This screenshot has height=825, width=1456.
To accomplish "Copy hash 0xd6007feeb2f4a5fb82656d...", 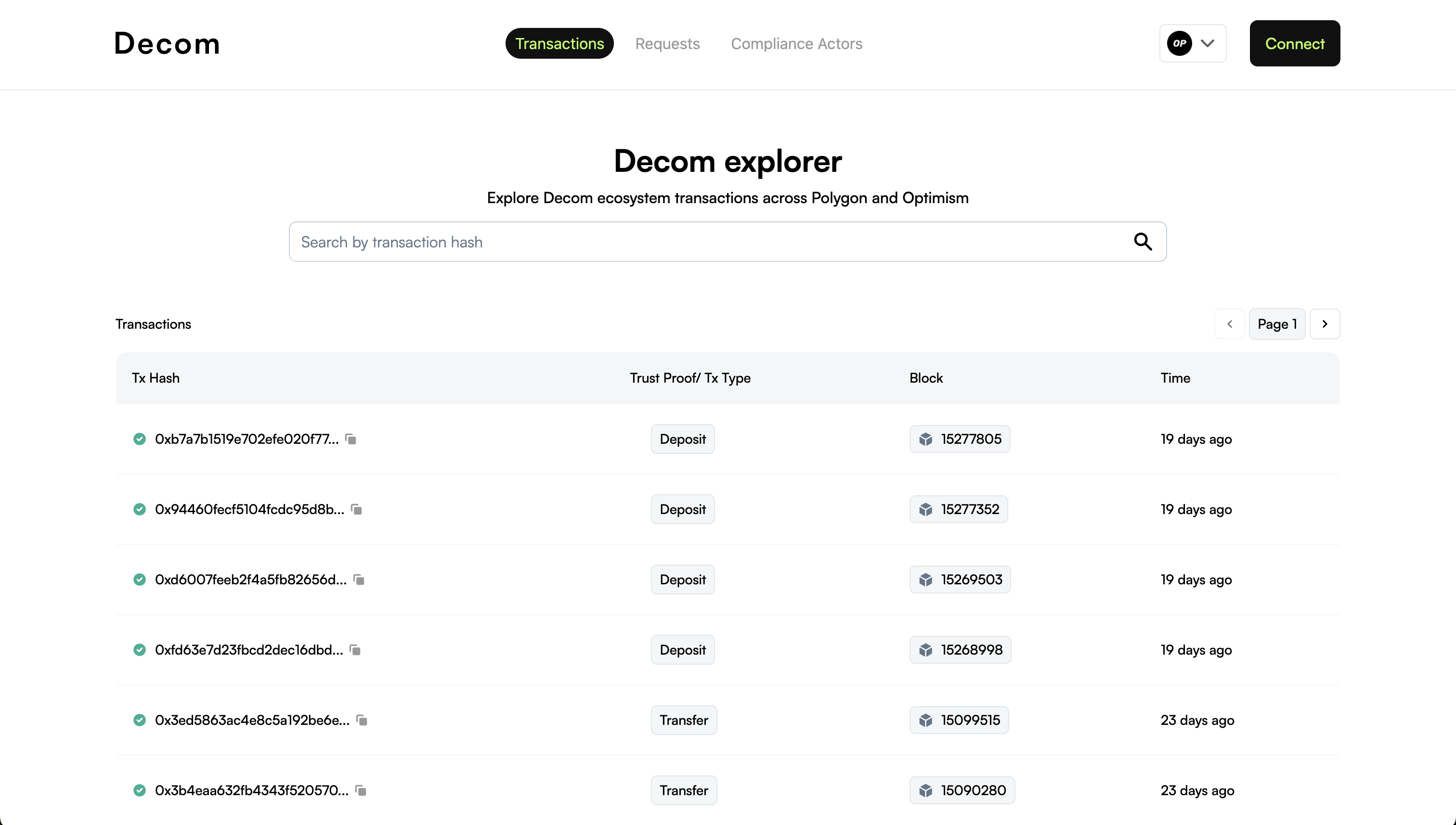I will point(359,580).
